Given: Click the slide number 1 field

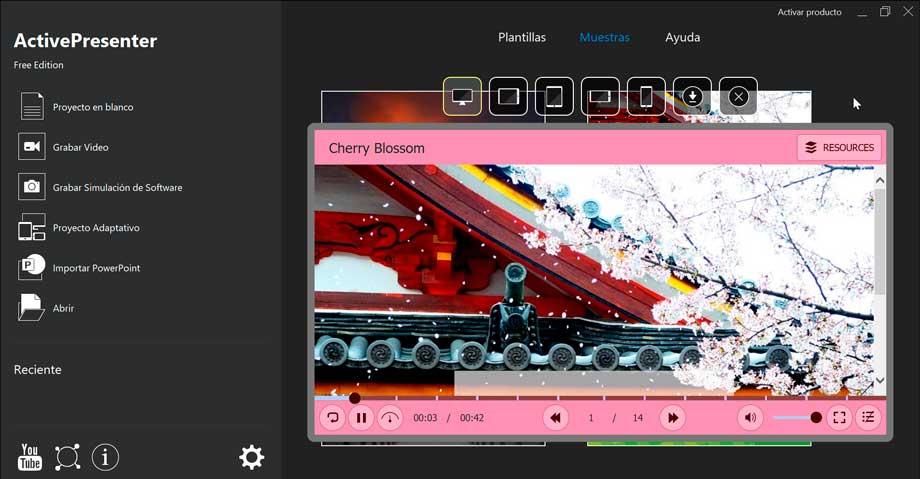Looking at the screenshot, I should [591, 418].
